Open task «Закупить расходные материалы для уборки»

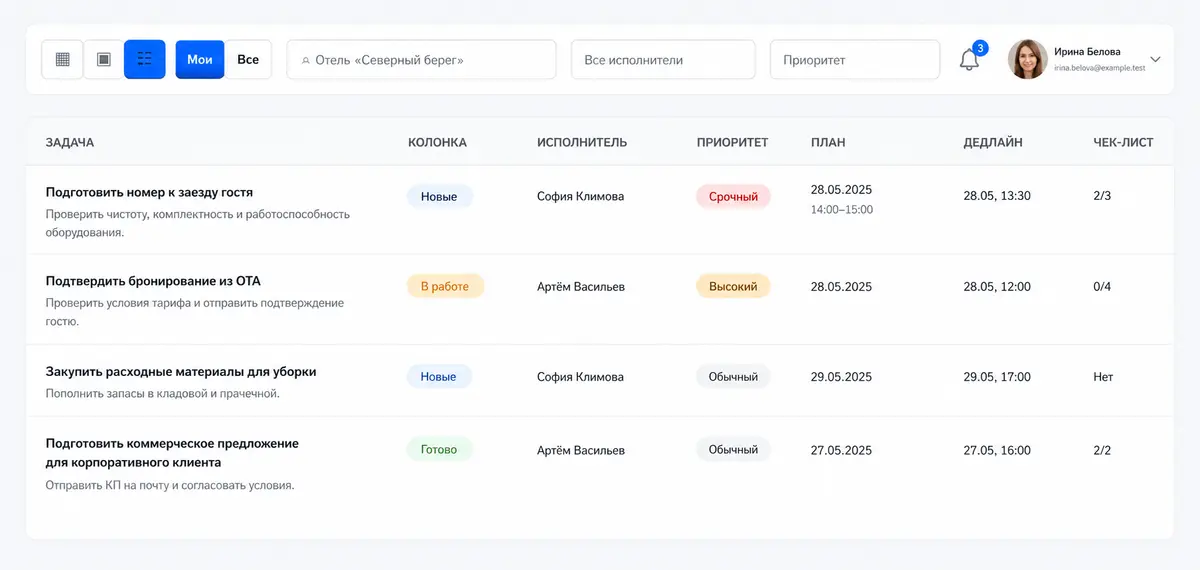181,371
